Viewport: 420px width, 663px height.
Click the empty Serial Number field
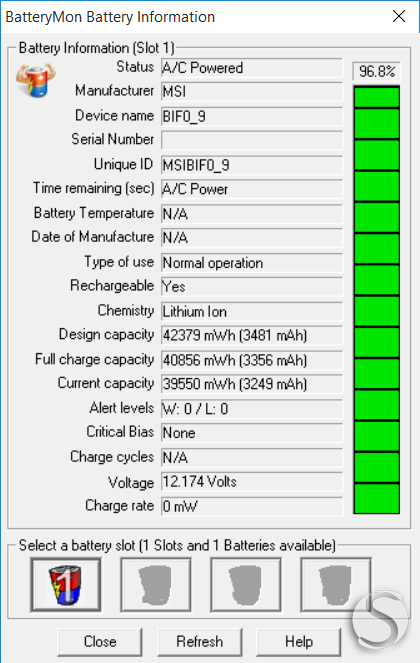pyautogui.click(x=252, y=140)
